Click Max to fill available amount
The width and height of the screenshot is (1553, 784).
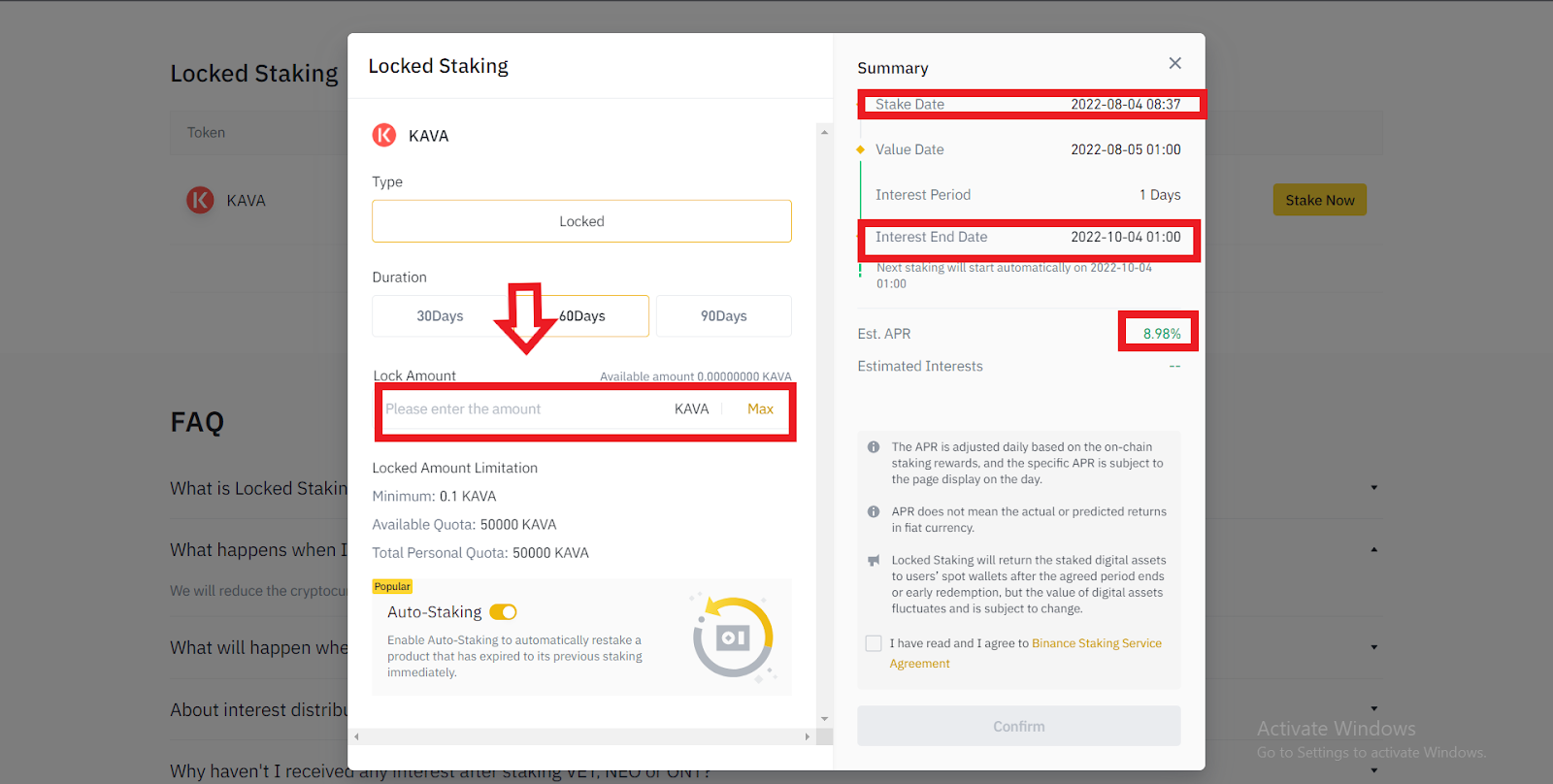tap(760, 409)
